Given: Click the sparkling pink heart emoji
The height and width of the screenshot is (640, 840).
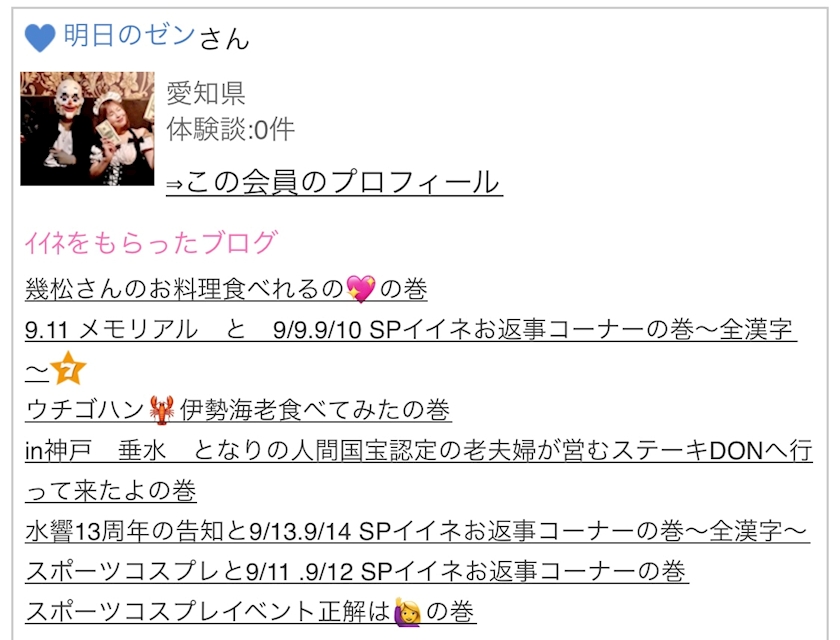Looking at the screenshot, I should (x=361, y=289).
